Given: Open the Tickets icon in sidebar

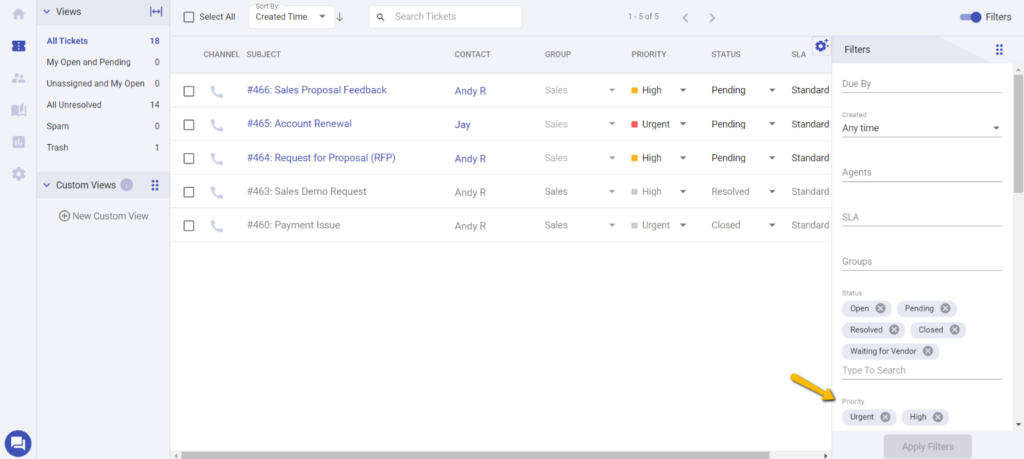Looking at the screenshot, I should pyautogui.click(x=18, y=46).
